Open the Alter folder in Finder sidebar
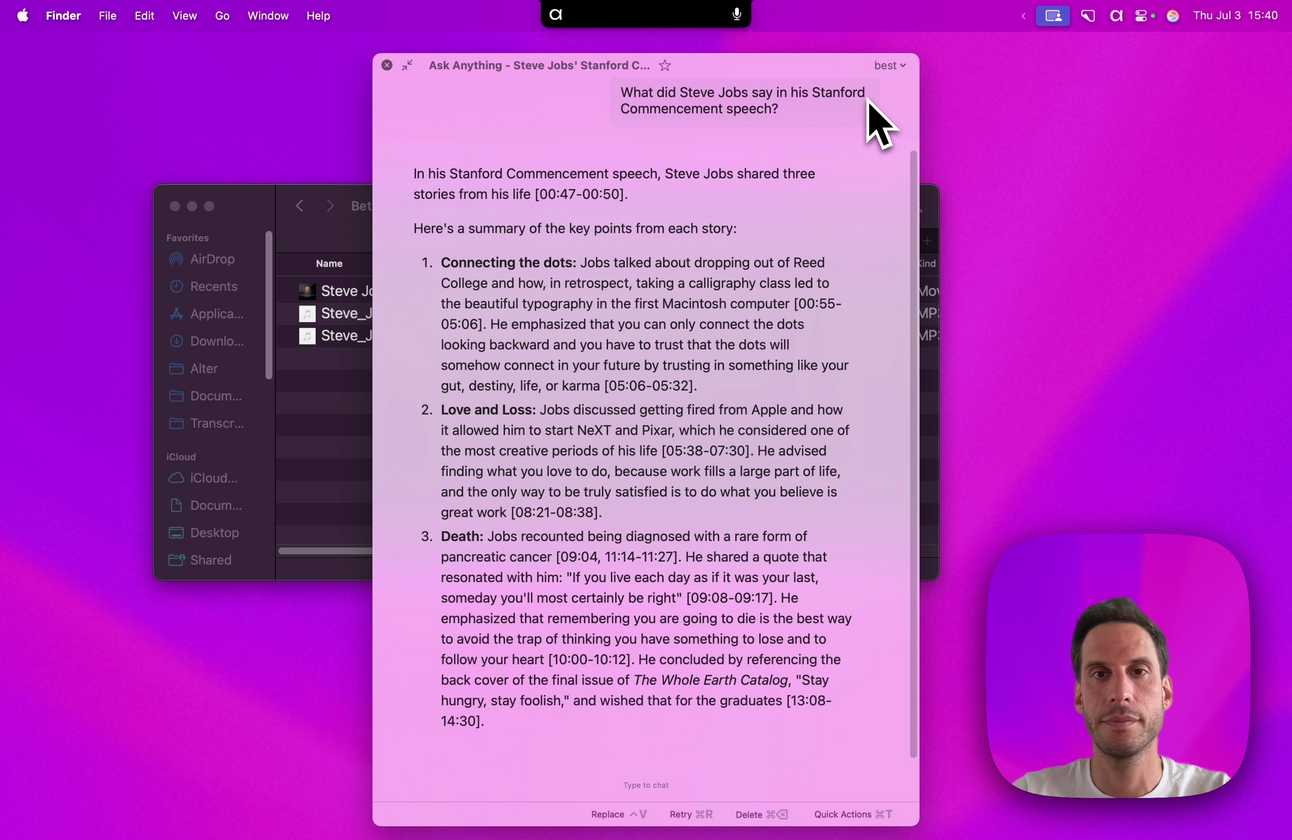This screenshot has width=1292, height=840. (194, 368)
